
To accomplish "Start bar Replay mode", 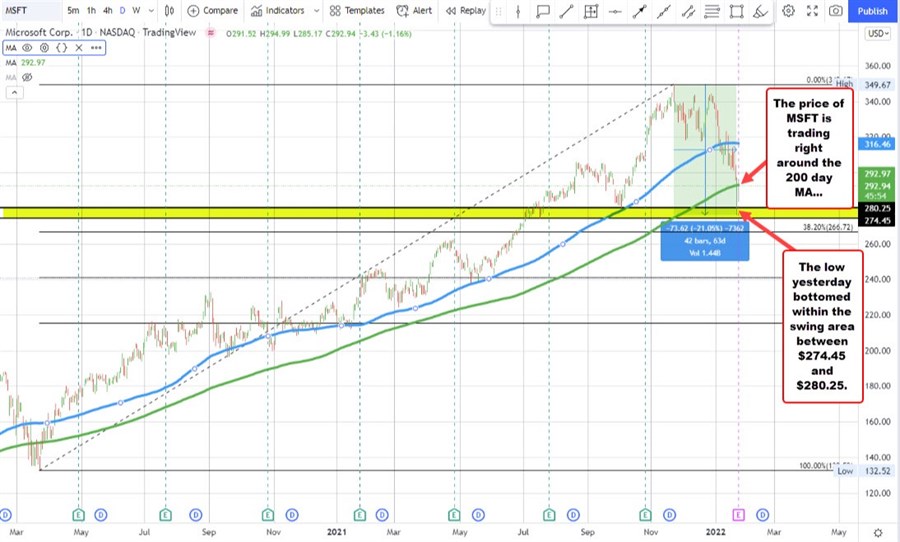I will tap(465, 11).
